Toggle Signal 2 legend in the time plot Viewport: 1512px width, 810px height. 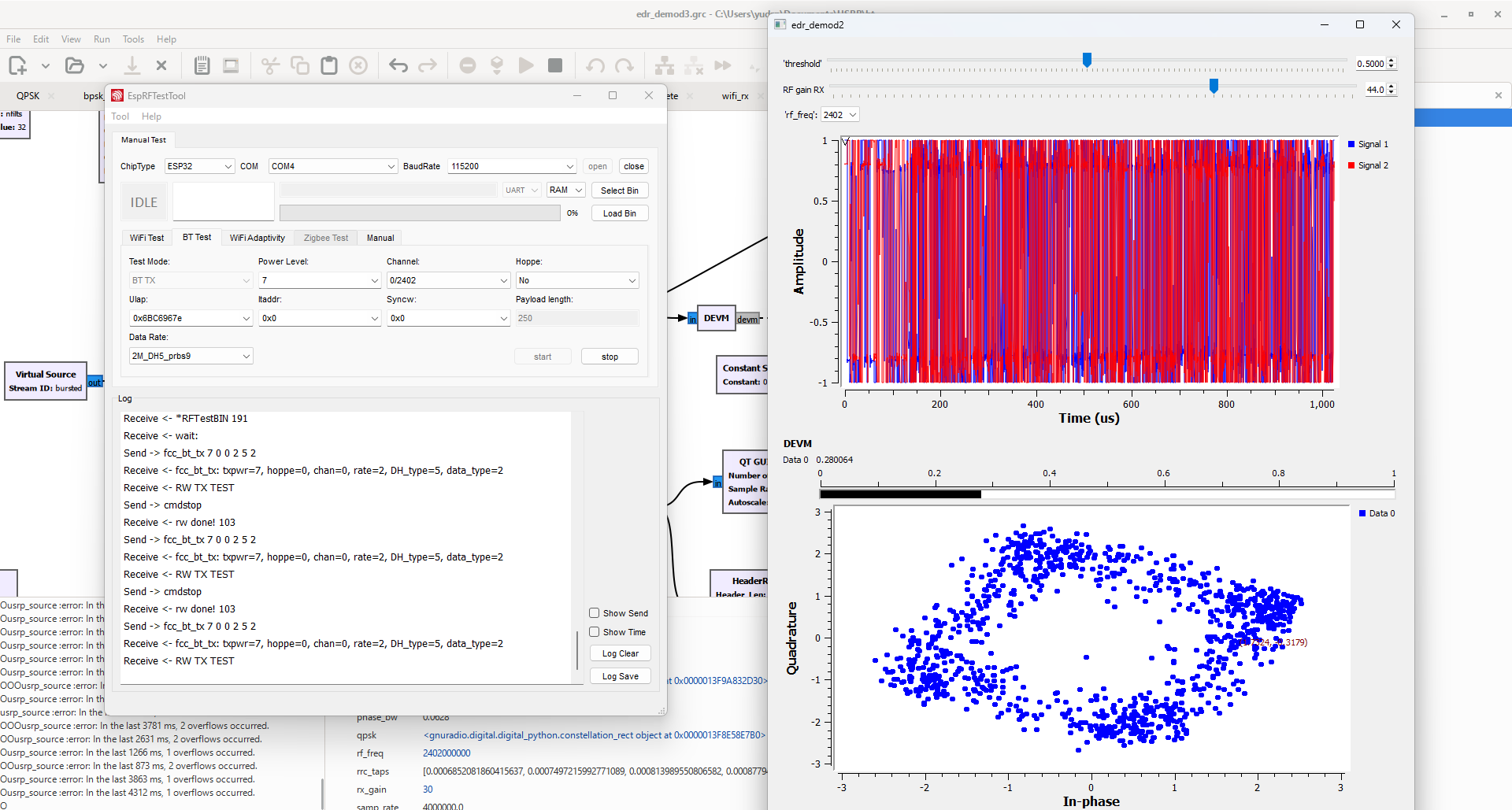tap(1372, 165)
